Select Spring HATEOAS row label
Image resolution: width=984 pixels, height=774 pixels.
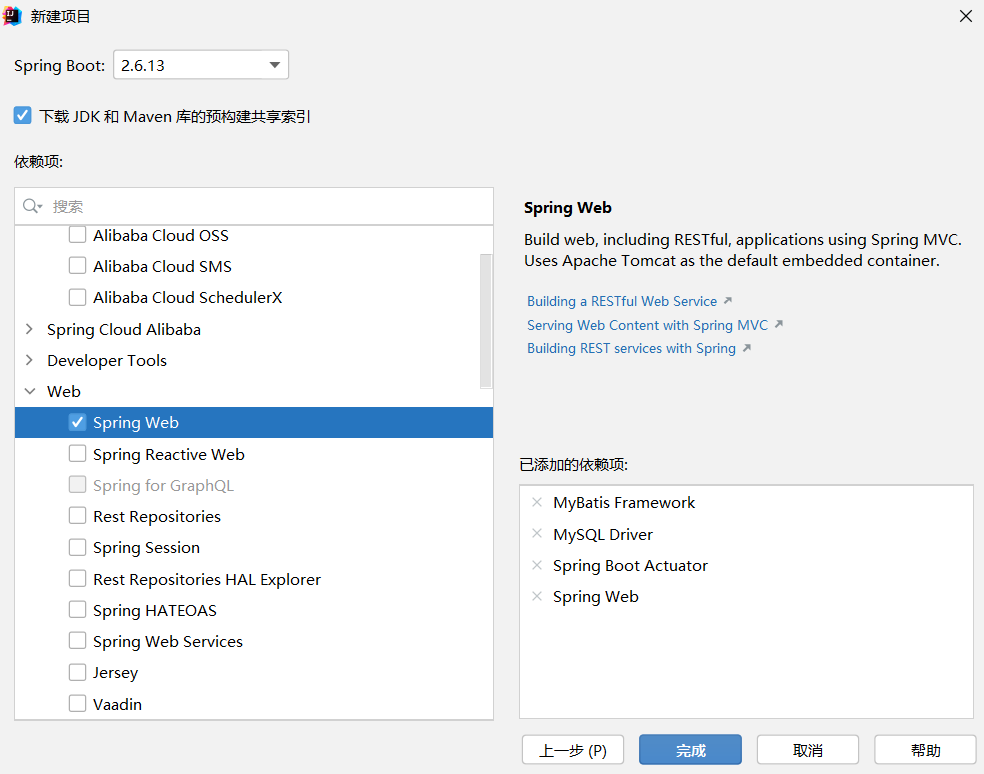coord(155,611)
